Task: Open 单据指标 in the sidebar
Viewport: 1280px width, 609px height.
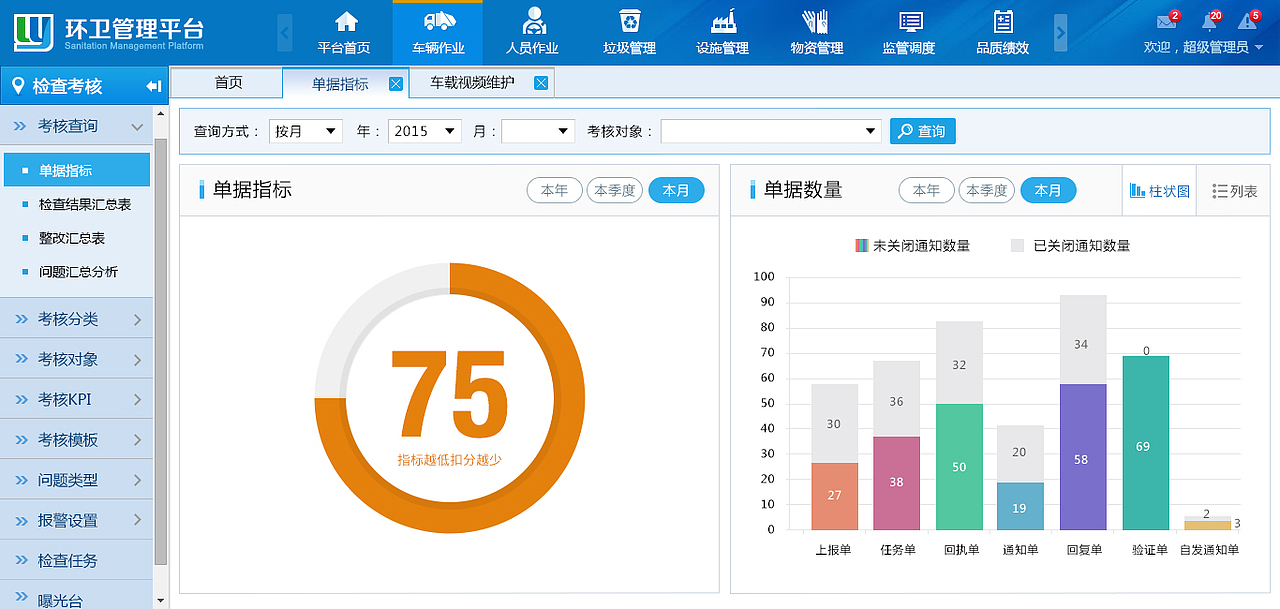Action: 76,171
